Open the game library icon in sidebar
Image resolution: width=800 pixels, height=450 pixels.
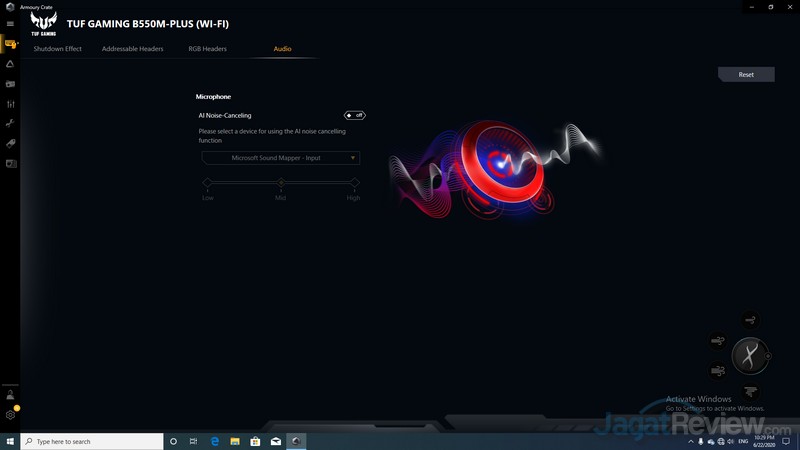click(10, 84)
